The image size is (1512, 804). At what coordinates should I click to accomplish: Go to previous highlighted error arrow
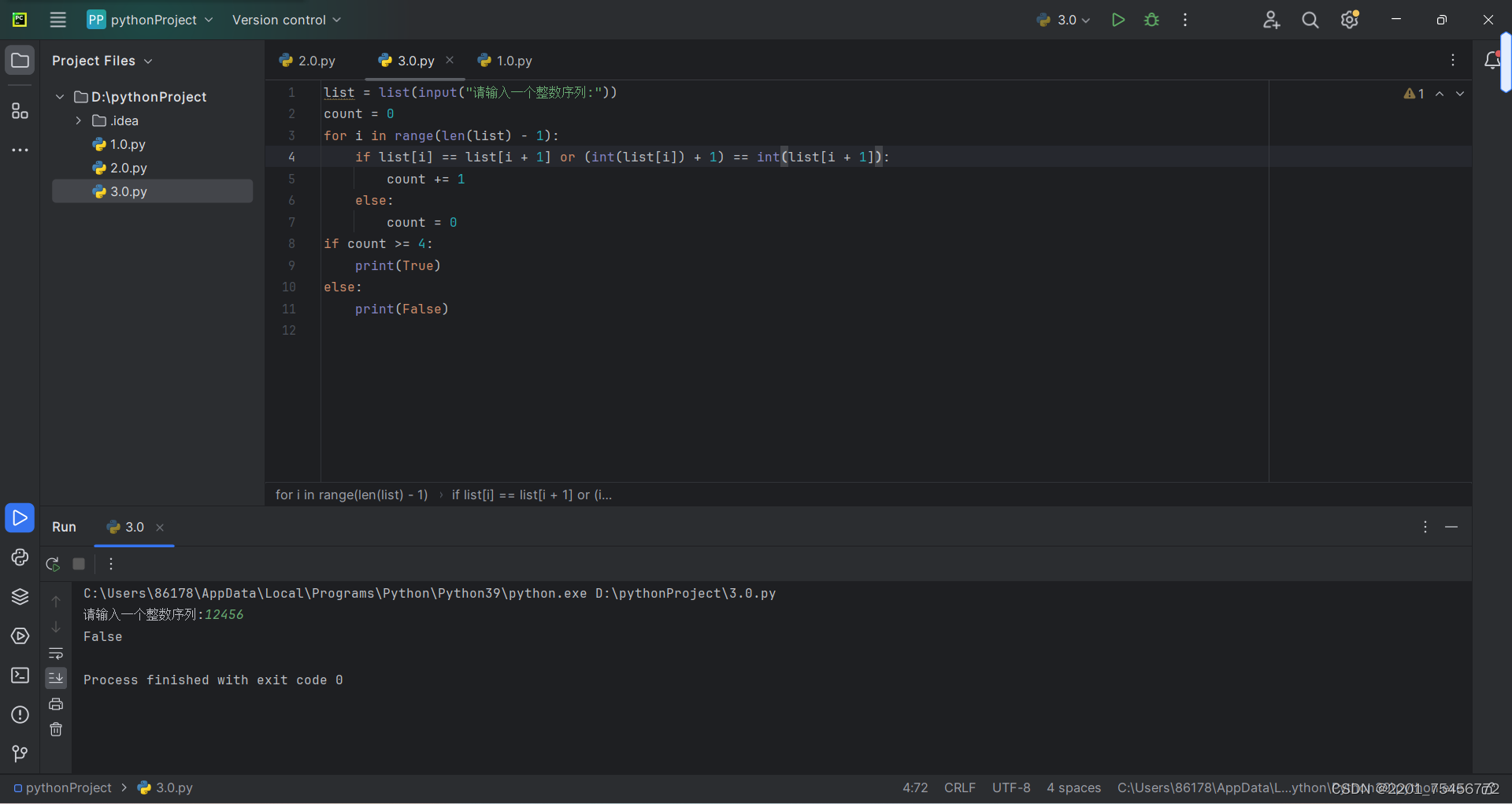coord(1440,94)
